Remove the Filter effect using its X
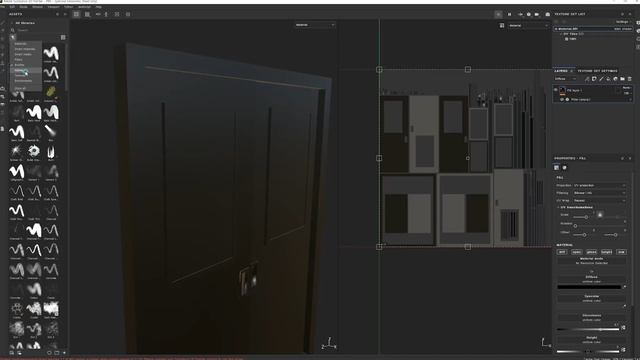The width and height of the screenshot is (640, 360). 631,99
